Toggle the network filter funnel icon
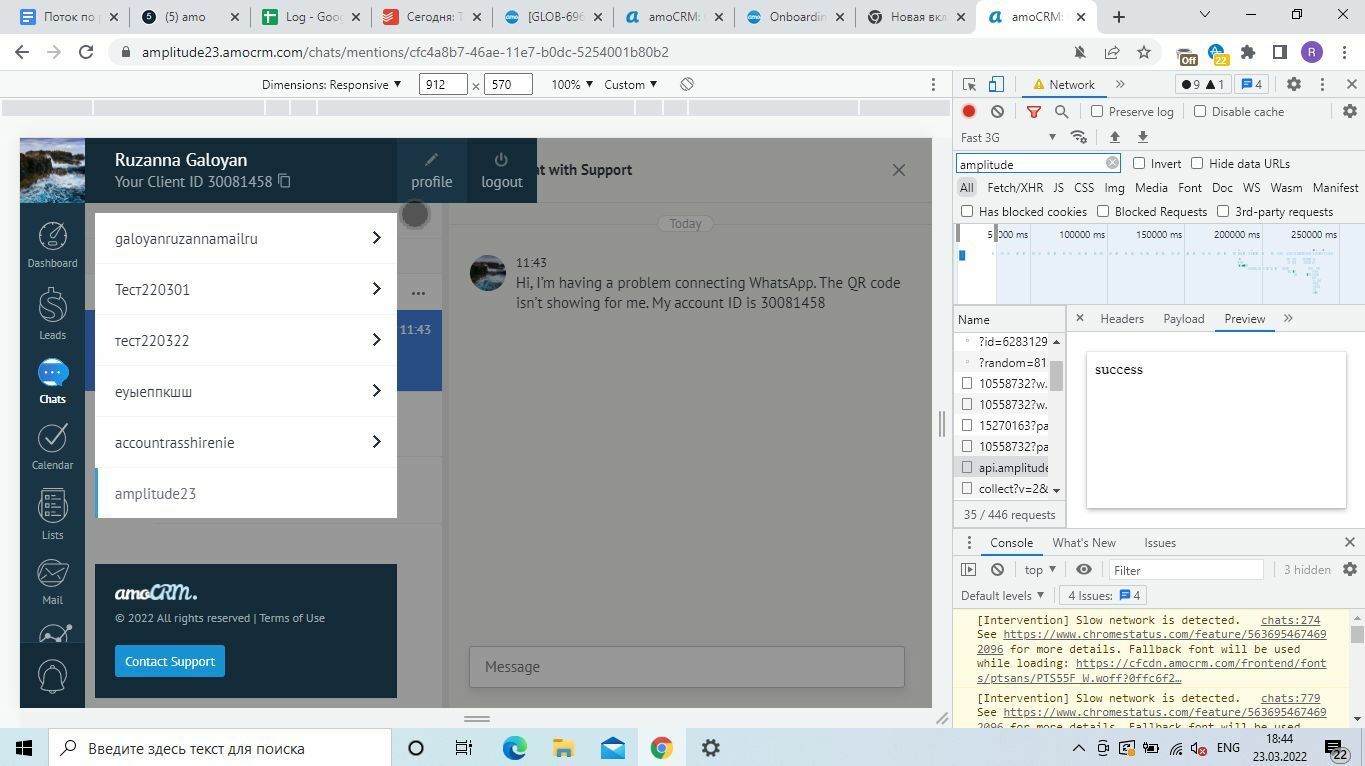The width and height of the screenshot is (1365, 766). [x=1034, y=112]
